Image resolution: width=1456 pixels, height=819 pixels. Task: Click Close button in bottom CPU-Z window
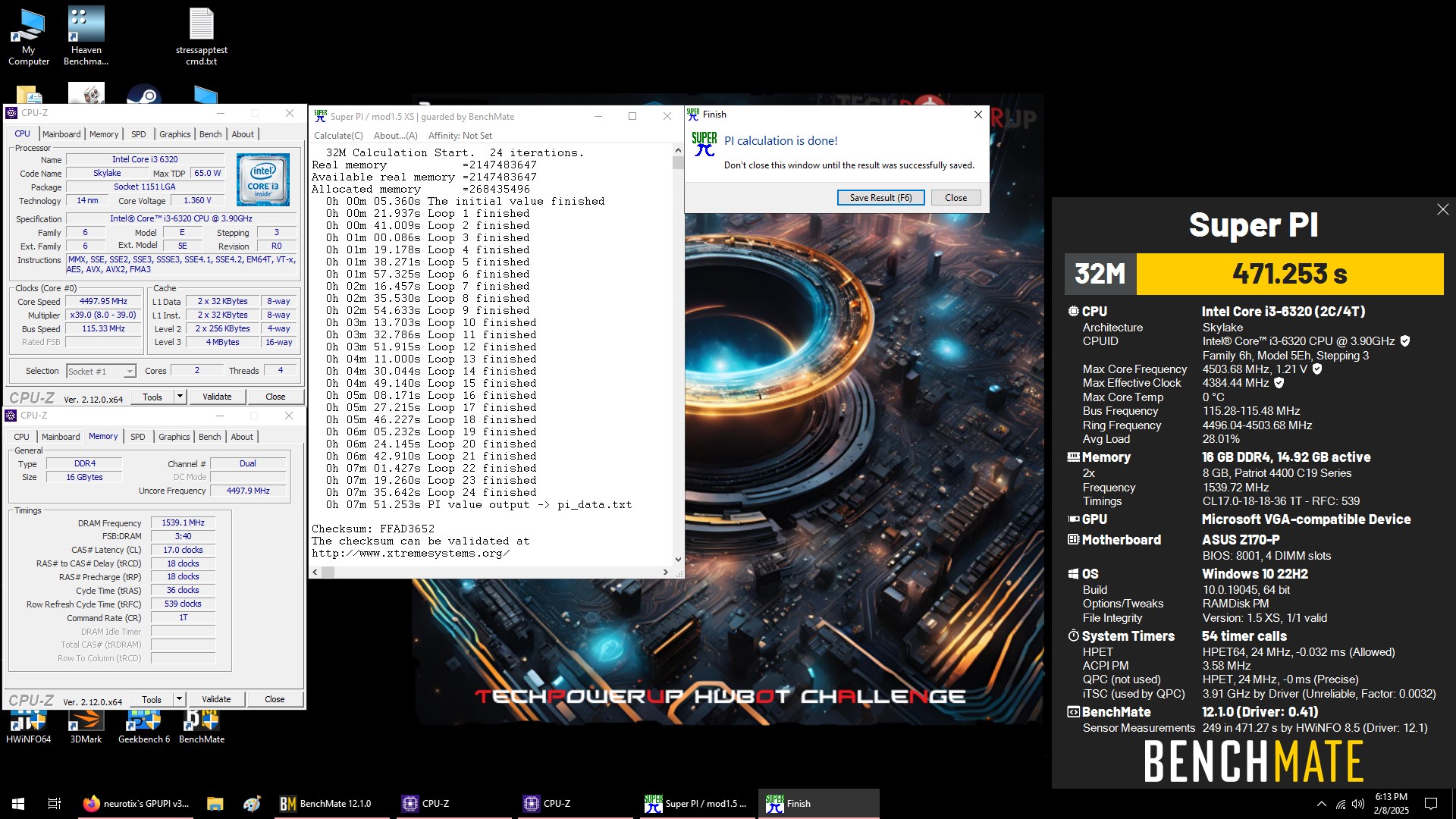(x=275, y=699)
